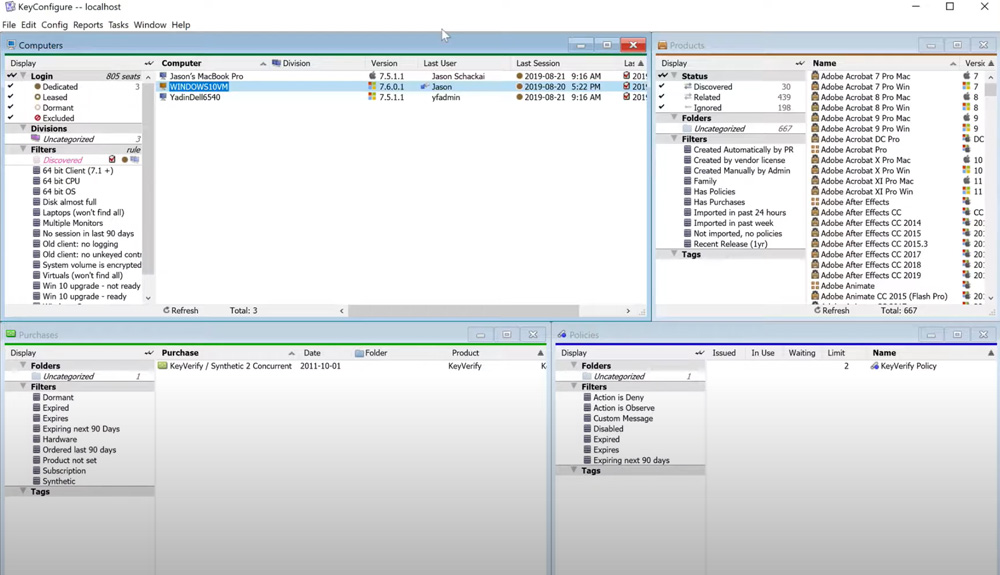Click Refresh in the Products window
Image resolution: width=1000 pixels, height=575 pixels.
[x=832, y=310]
